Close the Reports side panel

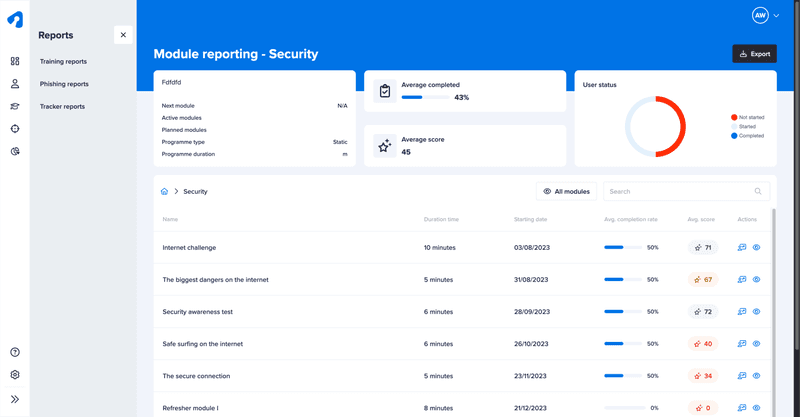point(123,35)
